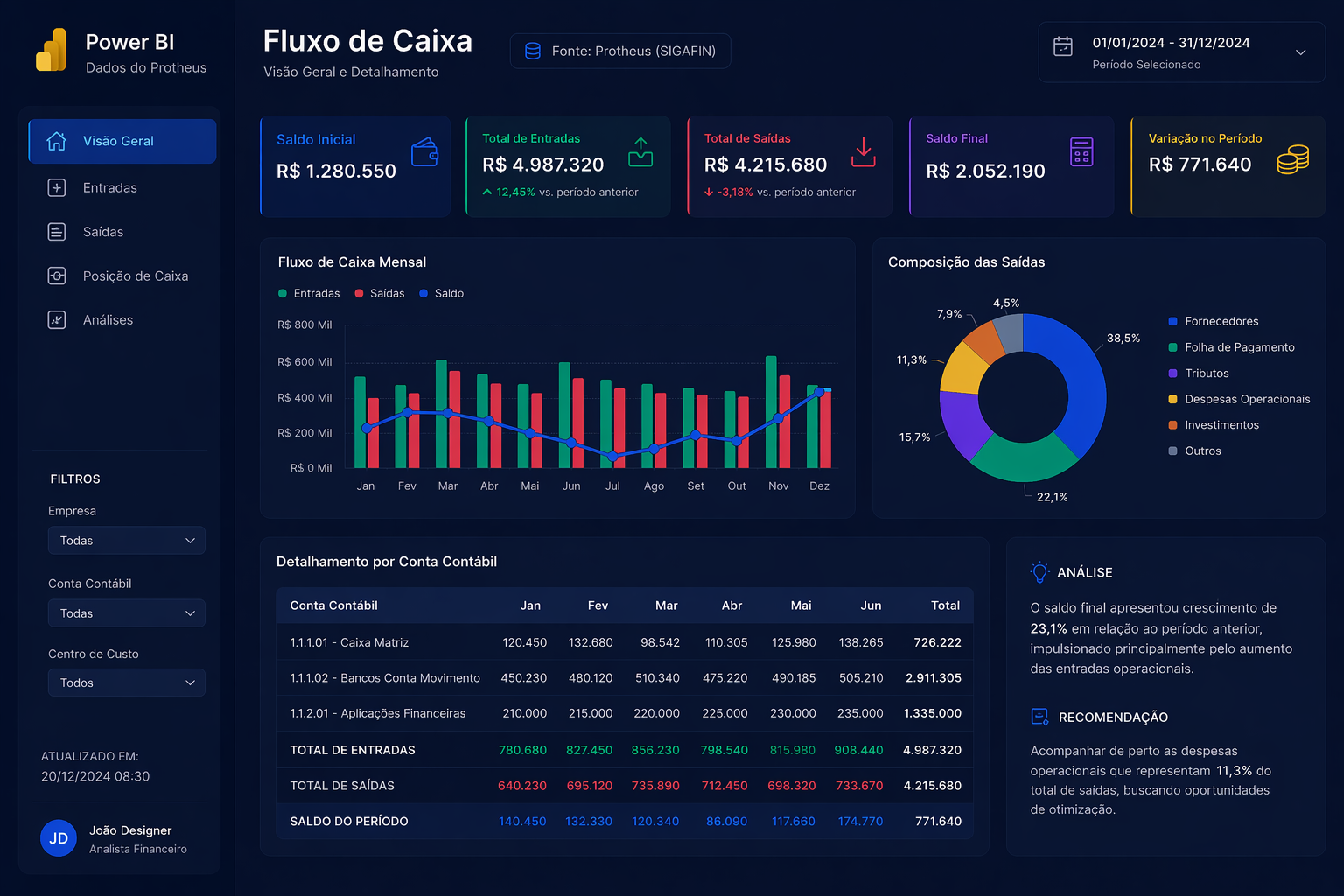Click the calendar icon in the period selector
The width and height of the screenshot is (1344, 896).
pos(1063,47)
